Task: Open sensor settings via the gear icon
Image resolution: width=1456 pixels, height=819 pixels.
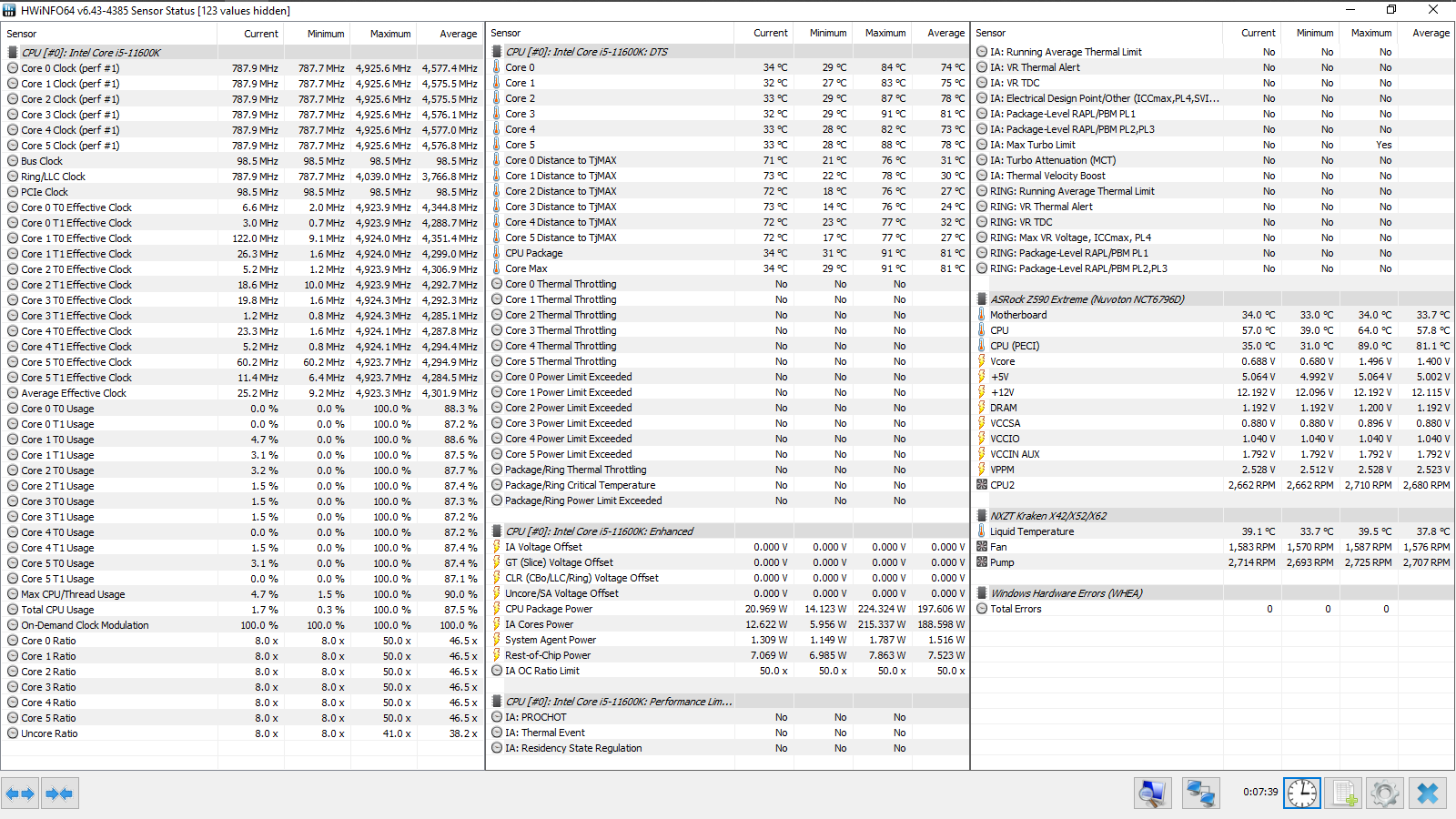Action: (1385, 794)
